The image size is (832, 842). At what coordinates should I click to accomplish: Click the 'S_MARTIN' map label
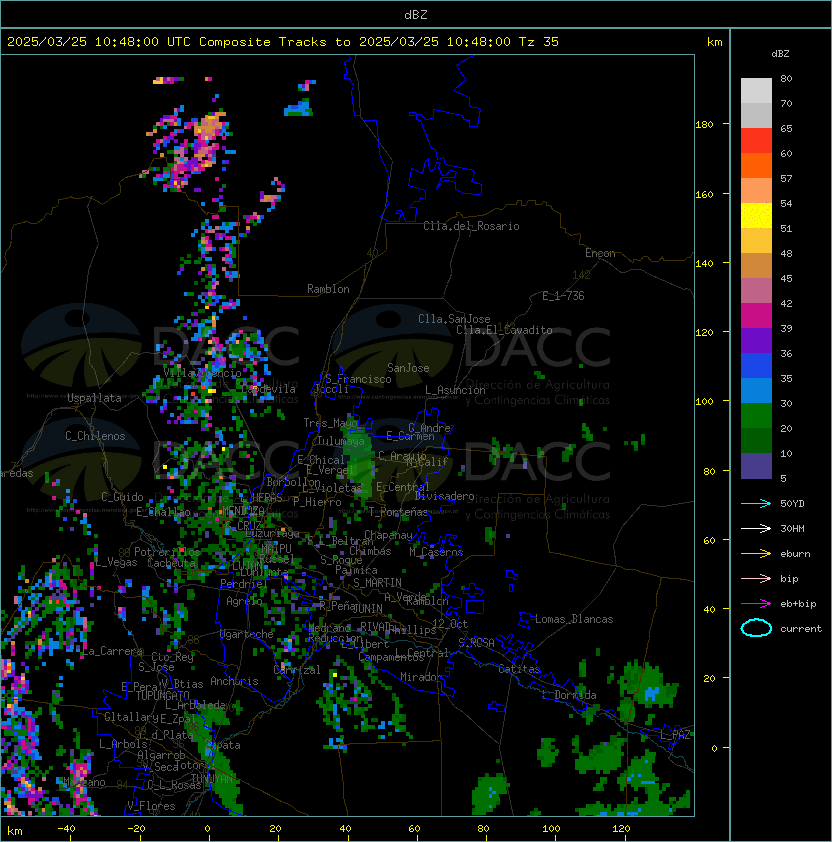(x=377, y=583)
